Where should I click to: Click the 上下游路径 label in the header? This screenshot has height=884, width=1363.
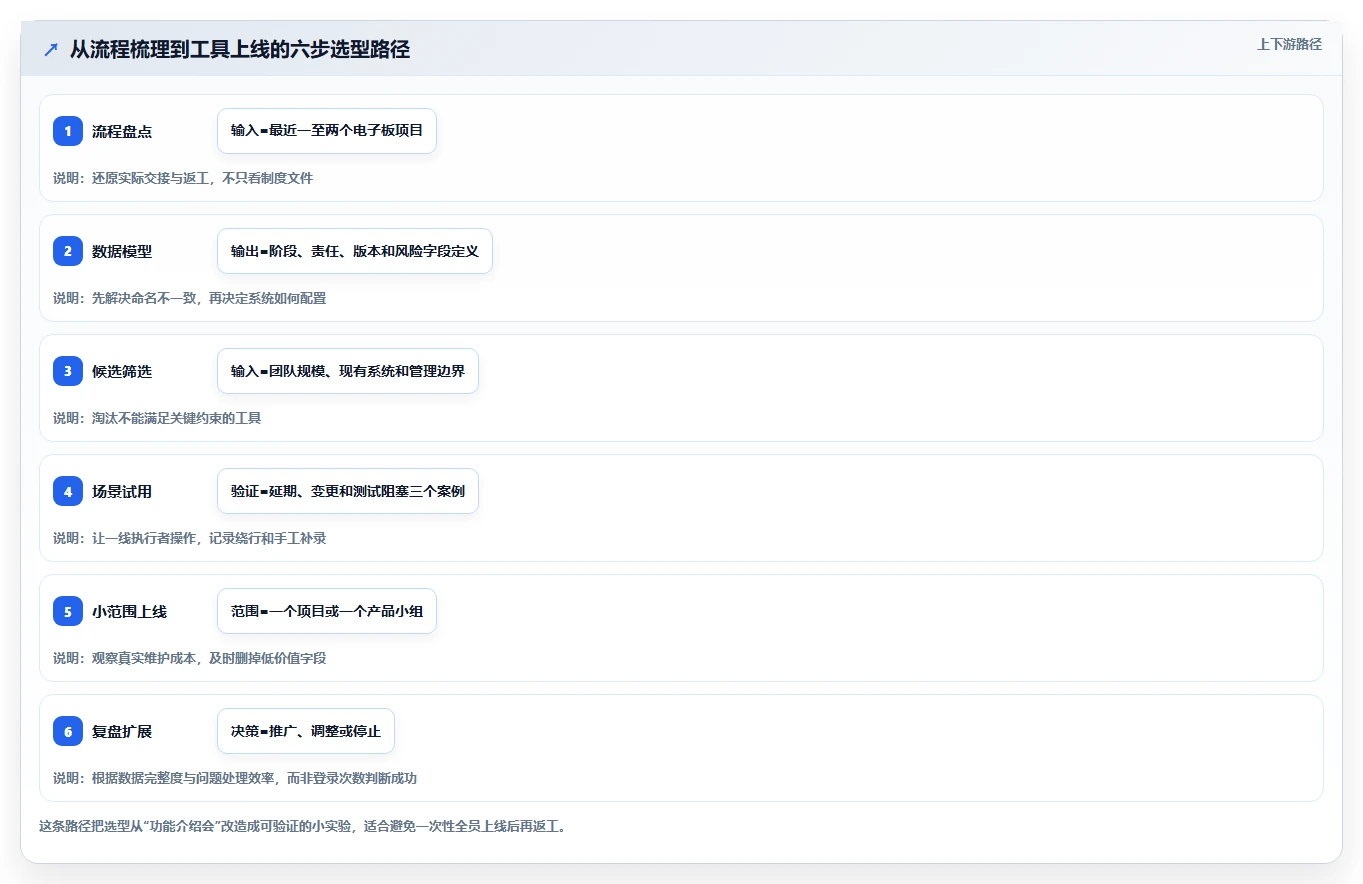(1289, 44)
